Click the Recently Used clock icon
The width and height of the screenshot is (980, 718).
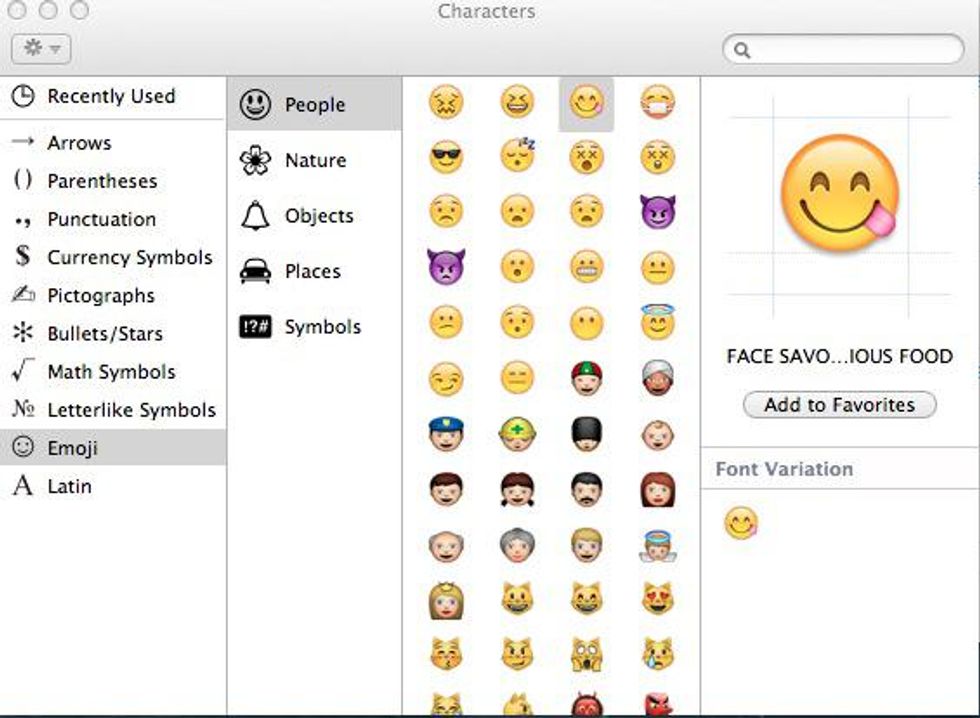click(x=22, y=96)
